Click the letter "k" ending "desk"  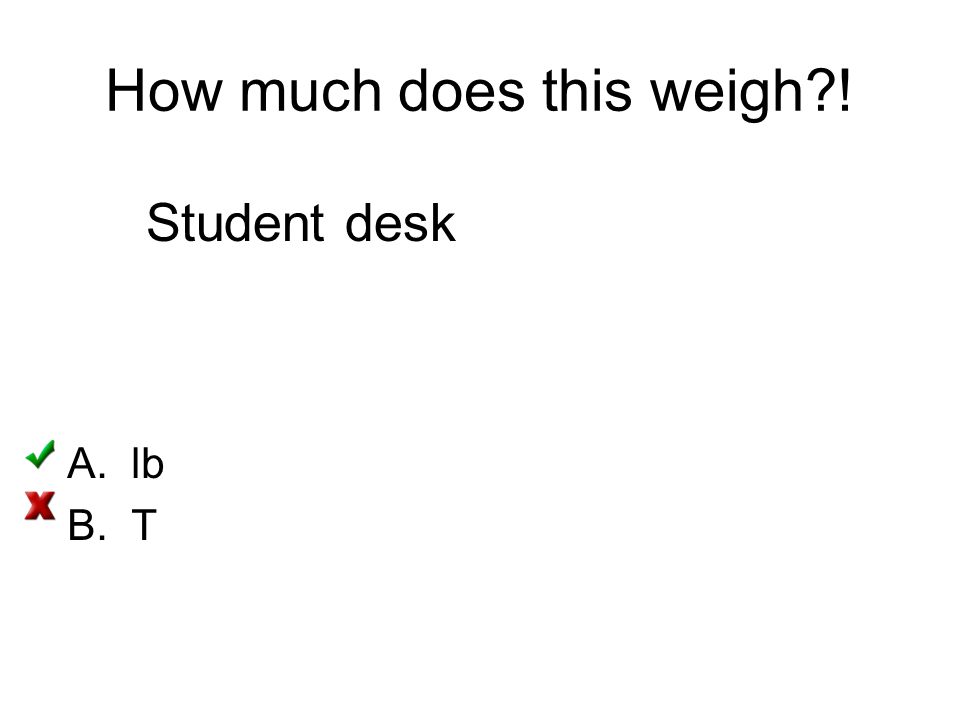click(445, 223)
